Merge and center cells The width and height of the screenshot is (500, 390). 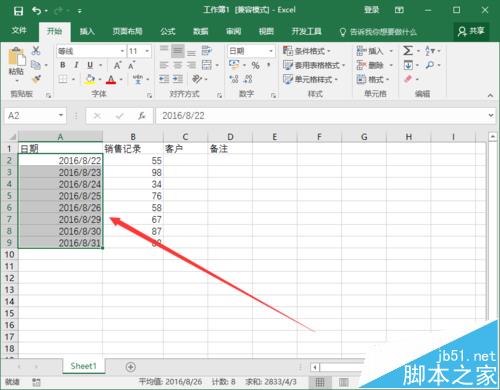click(207, 65)
